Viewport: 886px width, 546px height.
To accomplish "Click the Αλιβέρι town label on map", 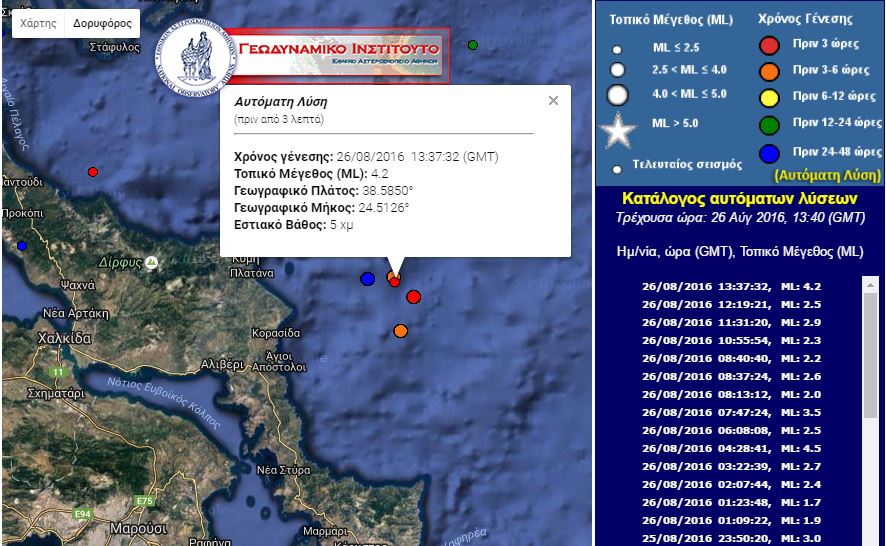I will pos(223,365).
